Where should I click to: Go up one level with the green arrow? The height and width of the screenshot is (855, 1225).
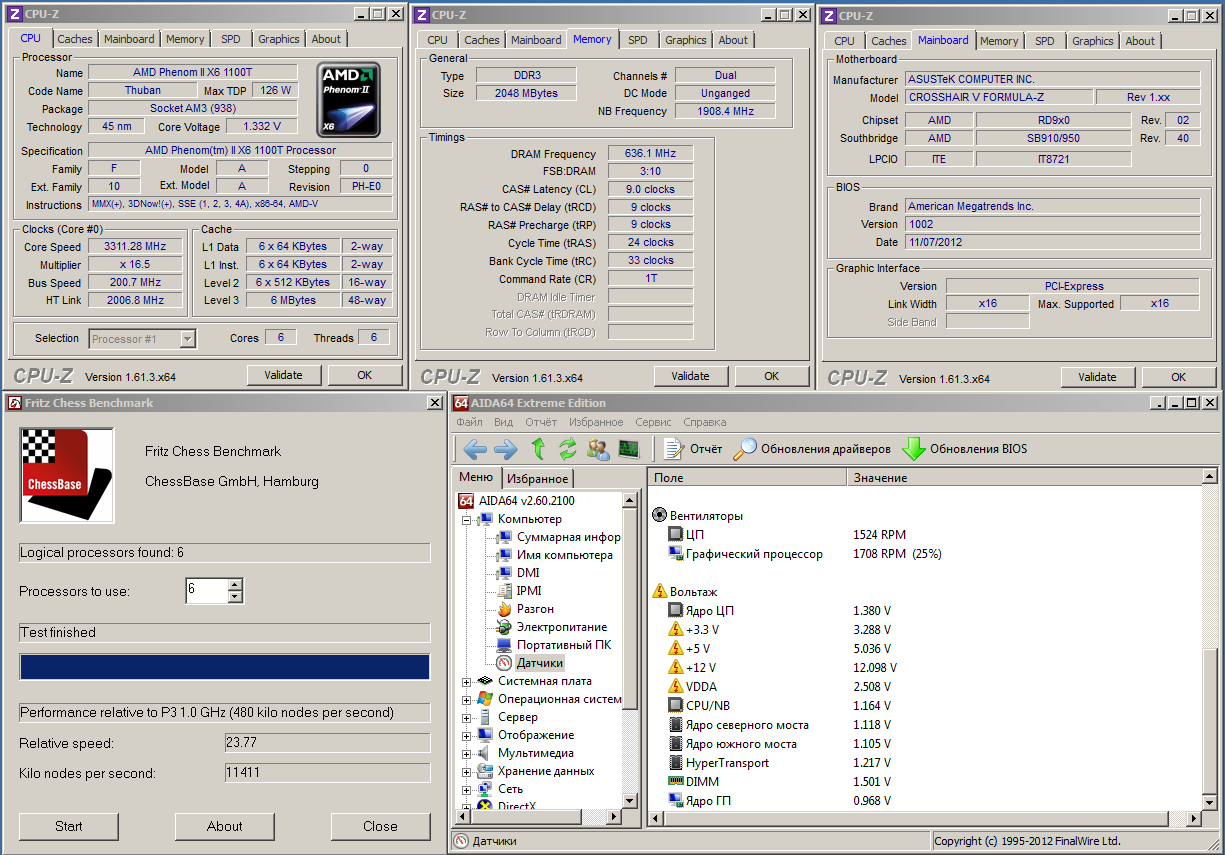pyautogui.click(x=538, y=449)
